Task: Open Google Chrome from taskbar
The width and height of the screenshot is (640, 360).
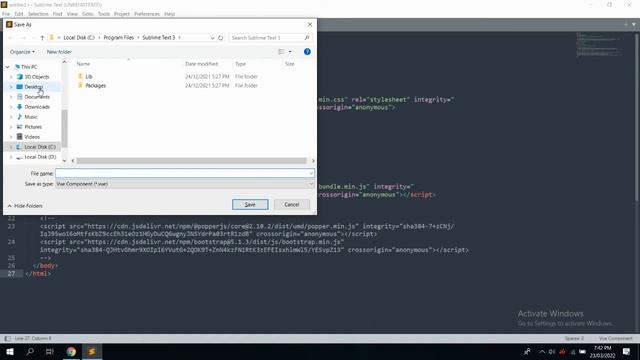Action: (71, 351)
